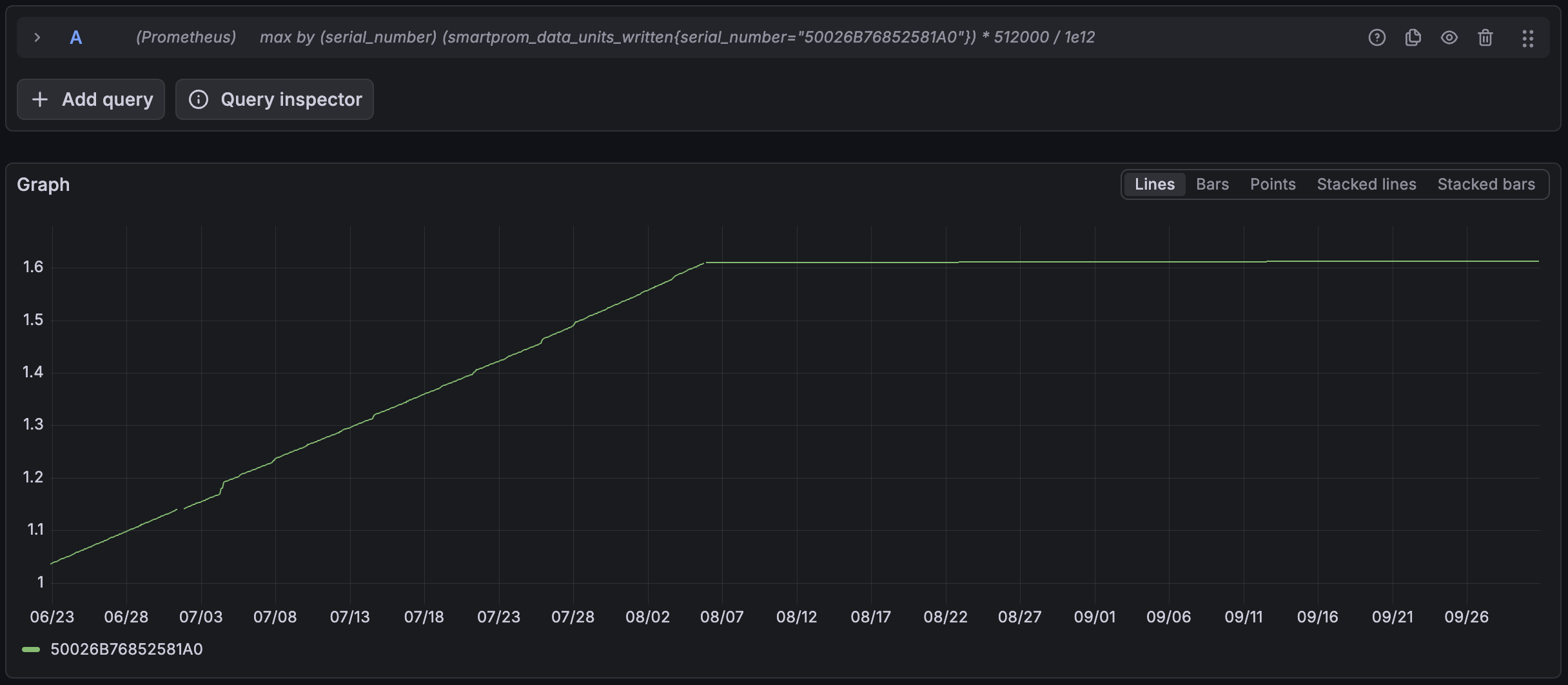The image size is (1568, 685).
Task: Click the drag handle dots on query A
Action: [x=1527, y=38]
